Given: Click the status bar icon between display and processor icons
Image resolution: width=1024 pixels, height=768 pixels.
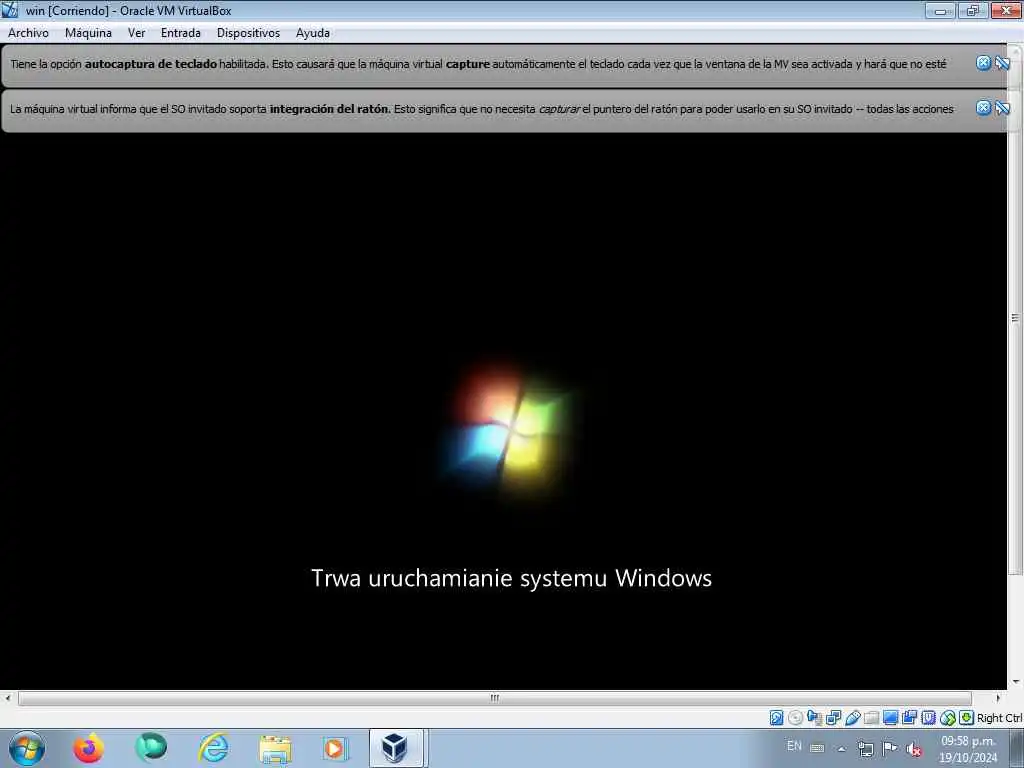Looking at the screenshot, I should point(909,718).
